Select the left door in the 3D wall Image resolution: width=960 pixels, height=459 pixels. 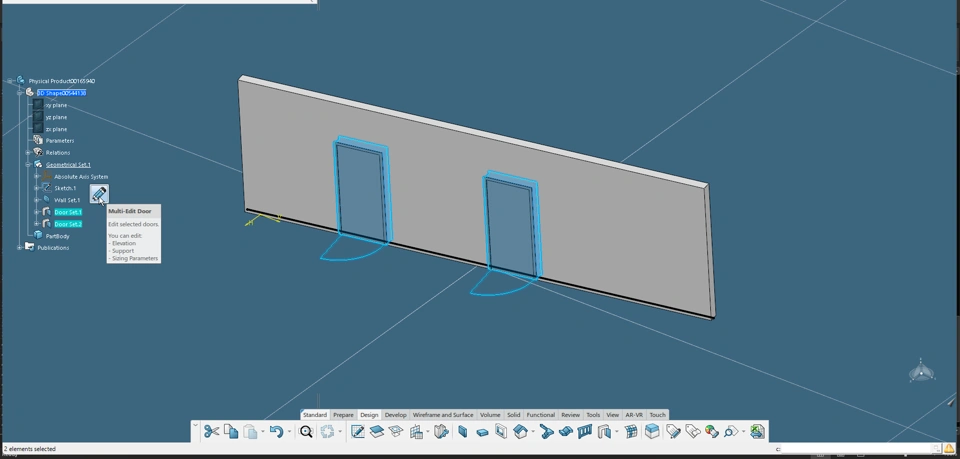[361, 190]
